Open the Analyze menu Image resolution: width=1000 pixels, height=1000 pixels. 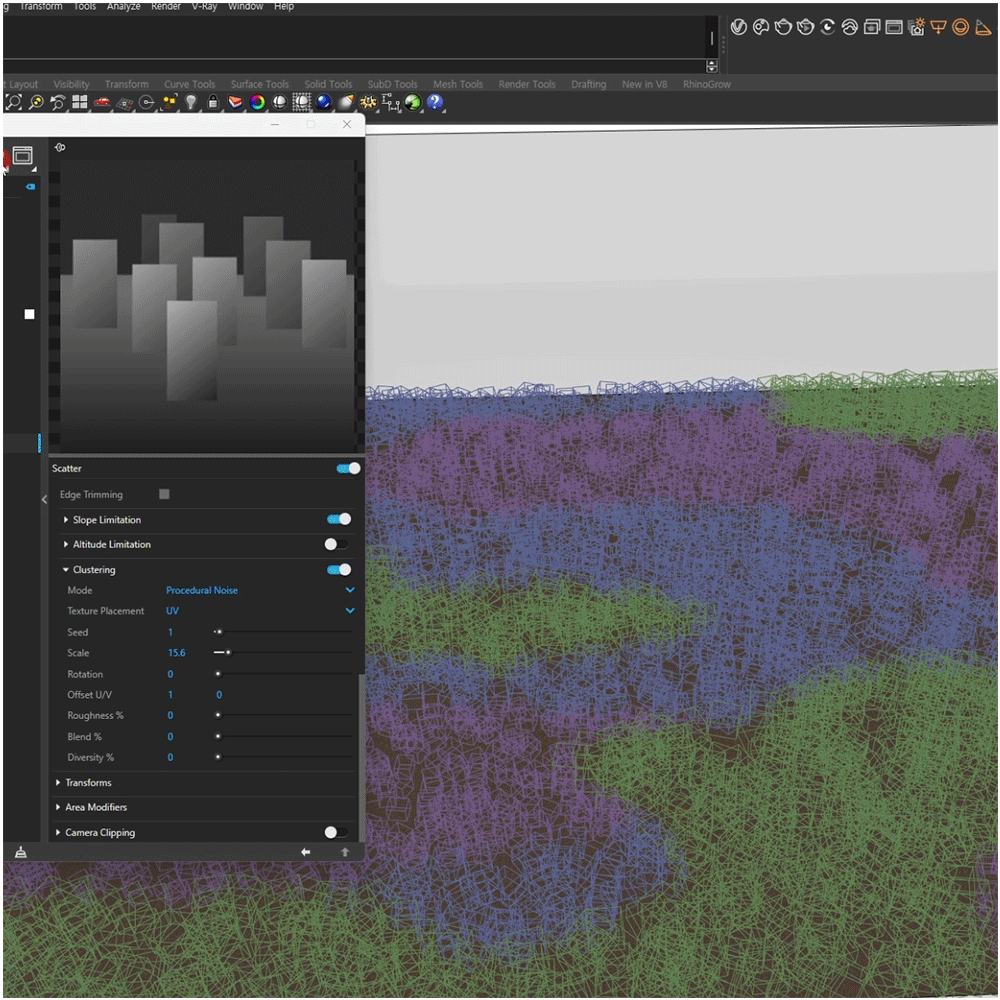coord(124,6)
